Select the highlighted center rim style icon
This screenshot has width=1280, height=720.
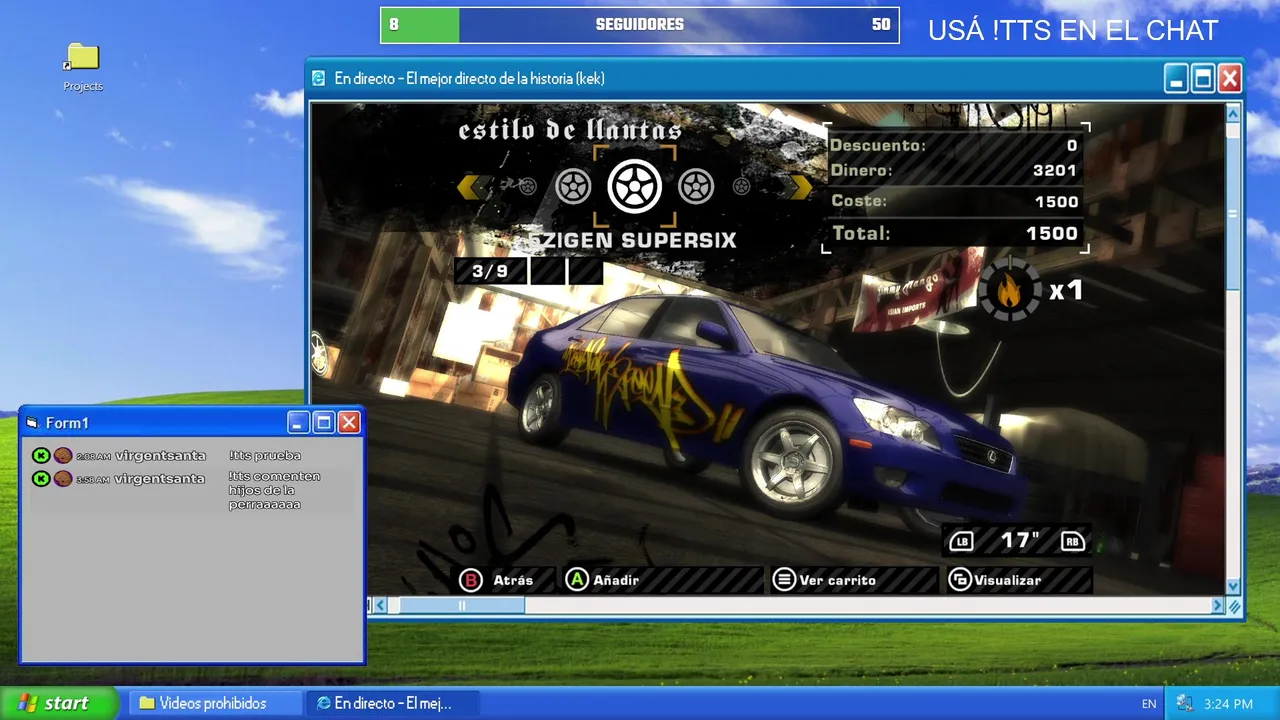pyautogui.click(x=635, y=186)
